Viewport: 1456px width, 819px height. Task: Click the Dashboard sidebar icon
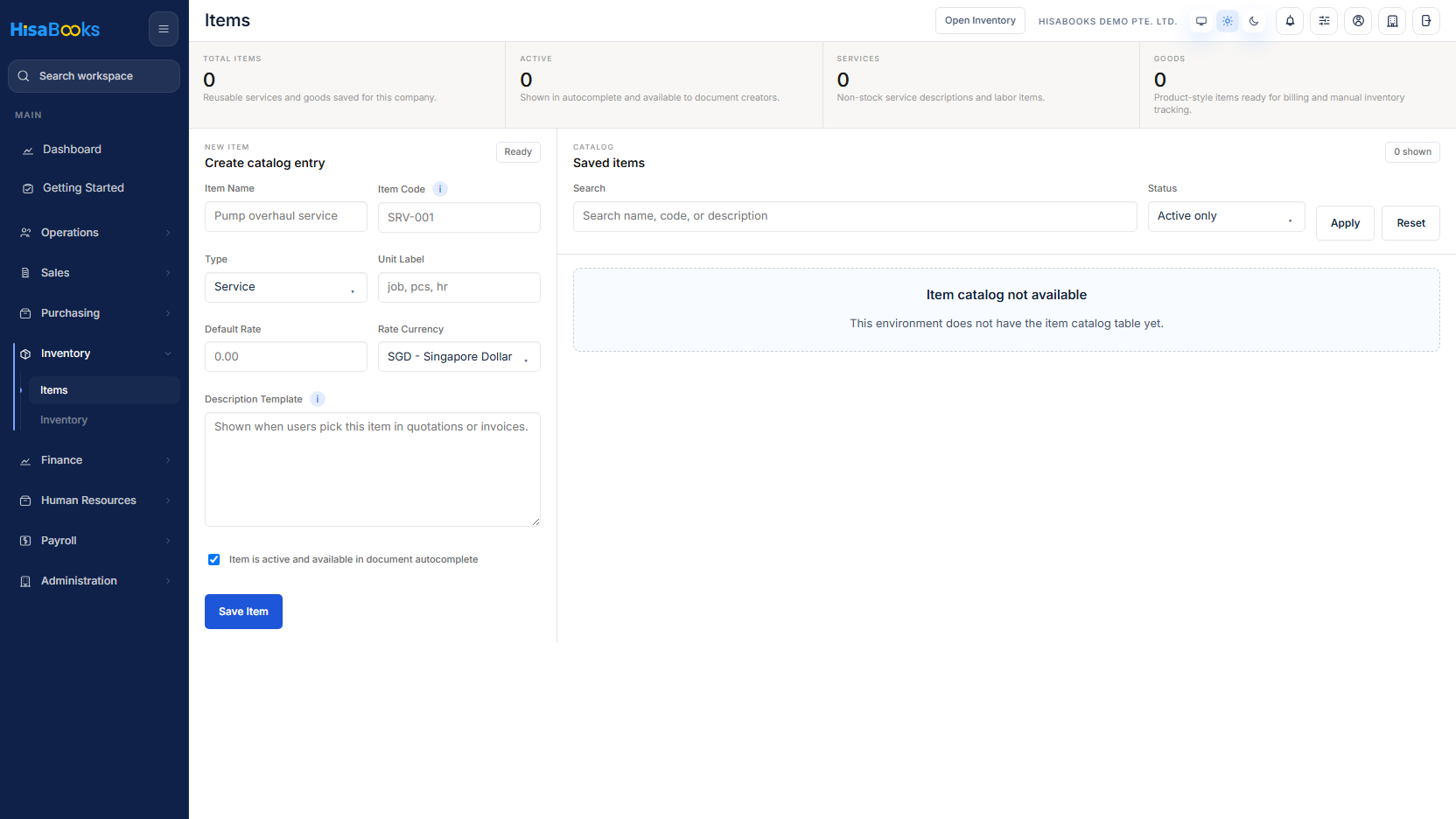tap(28, 150)
